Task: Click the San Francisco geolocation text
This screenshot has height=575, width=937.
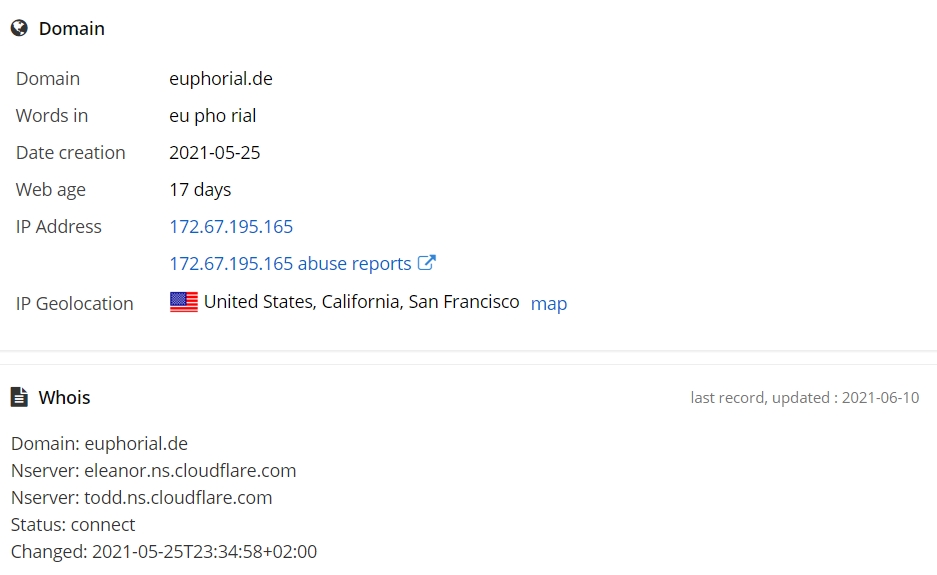Action: click(x=464, y=302)
